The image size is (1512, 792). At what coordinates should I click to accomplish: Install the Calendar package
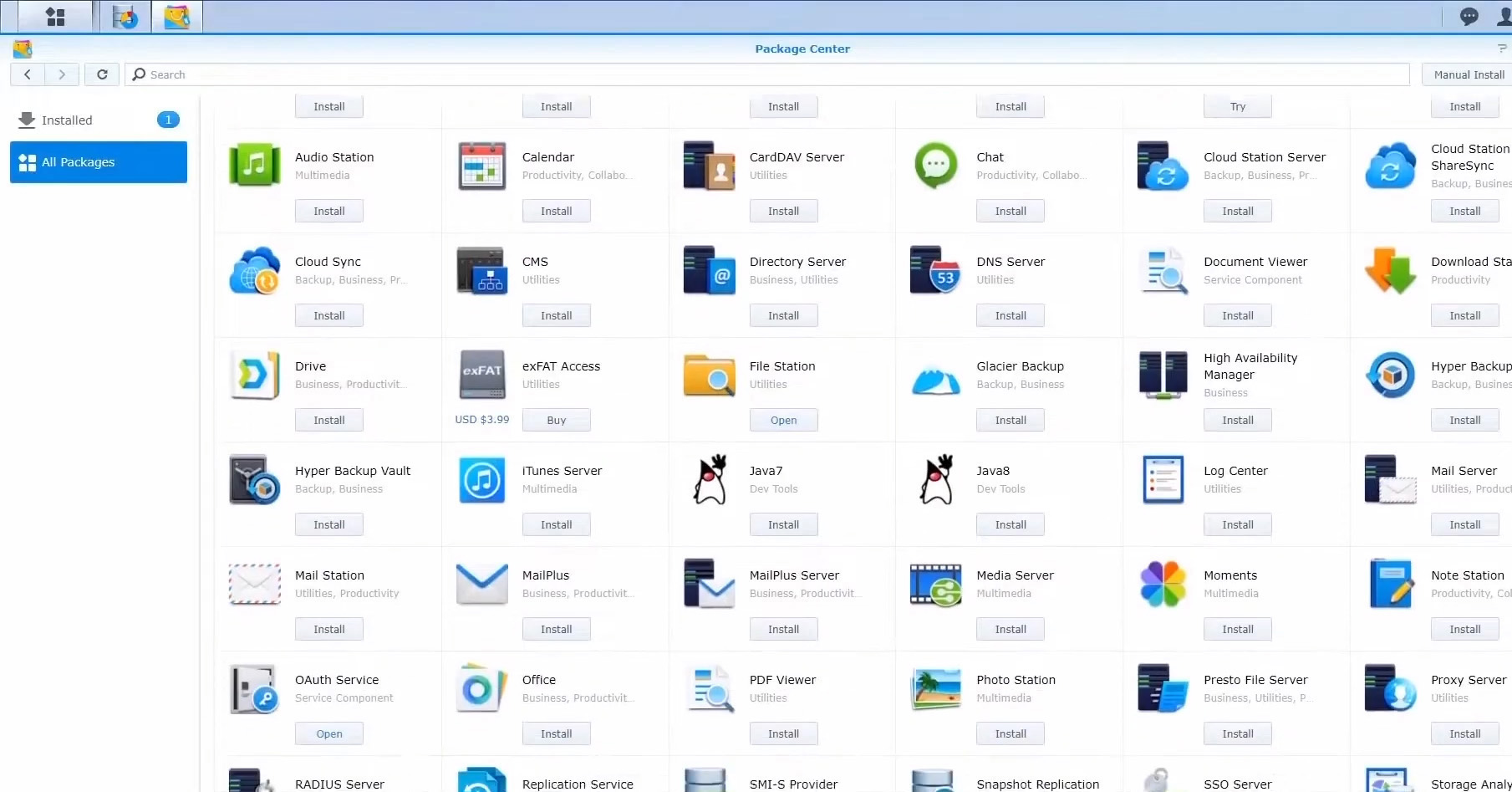(557, 212)
